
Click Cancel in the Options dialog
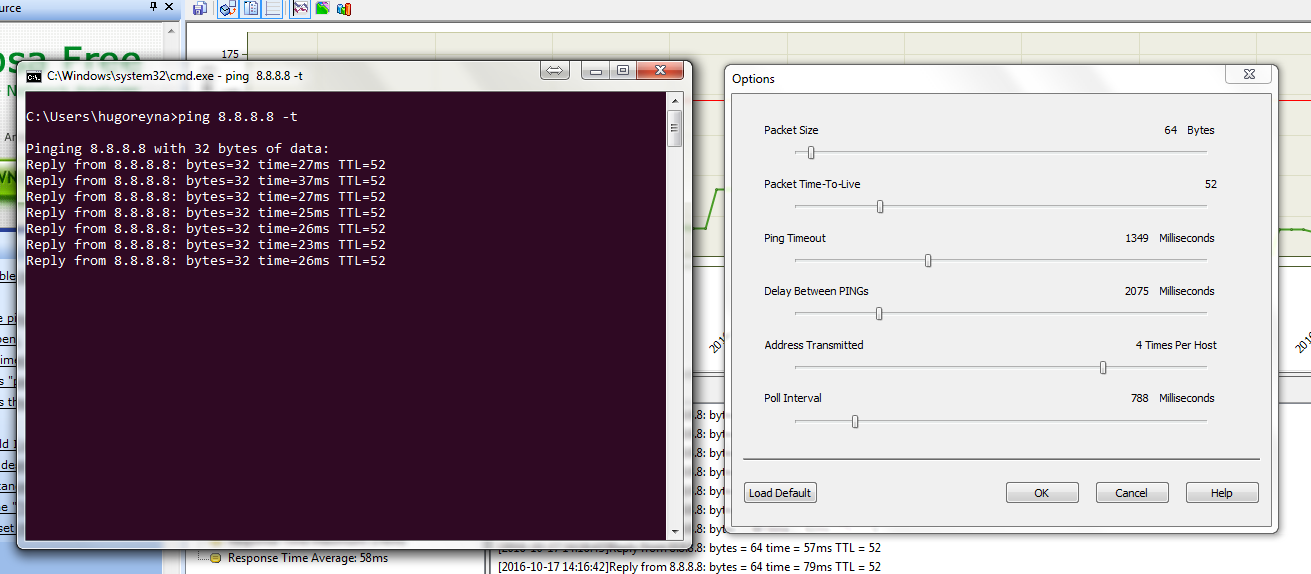(x=1132, y=493)
